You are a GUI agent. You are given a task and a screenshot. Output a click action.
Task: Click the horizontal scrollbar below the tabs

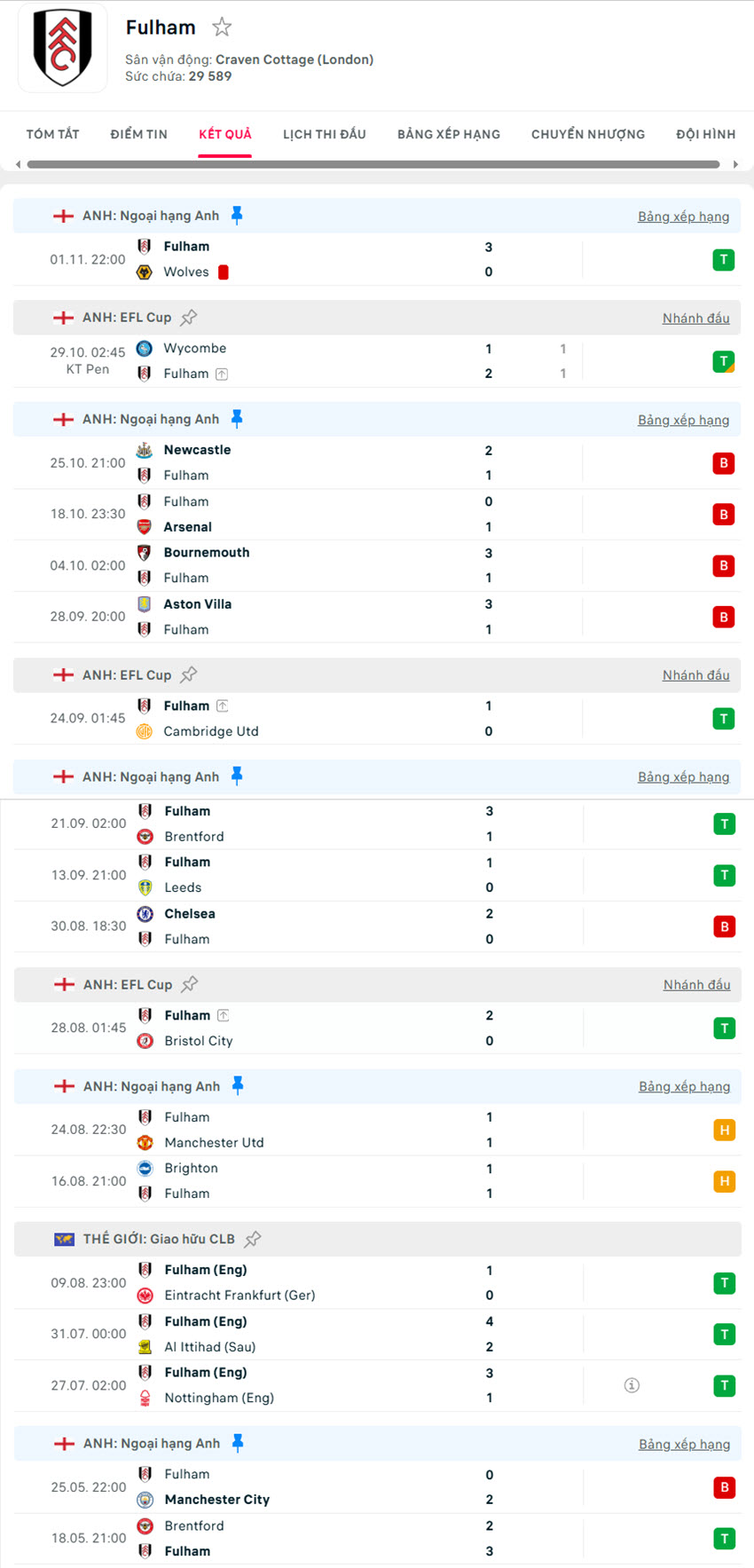tap(377, 163)
